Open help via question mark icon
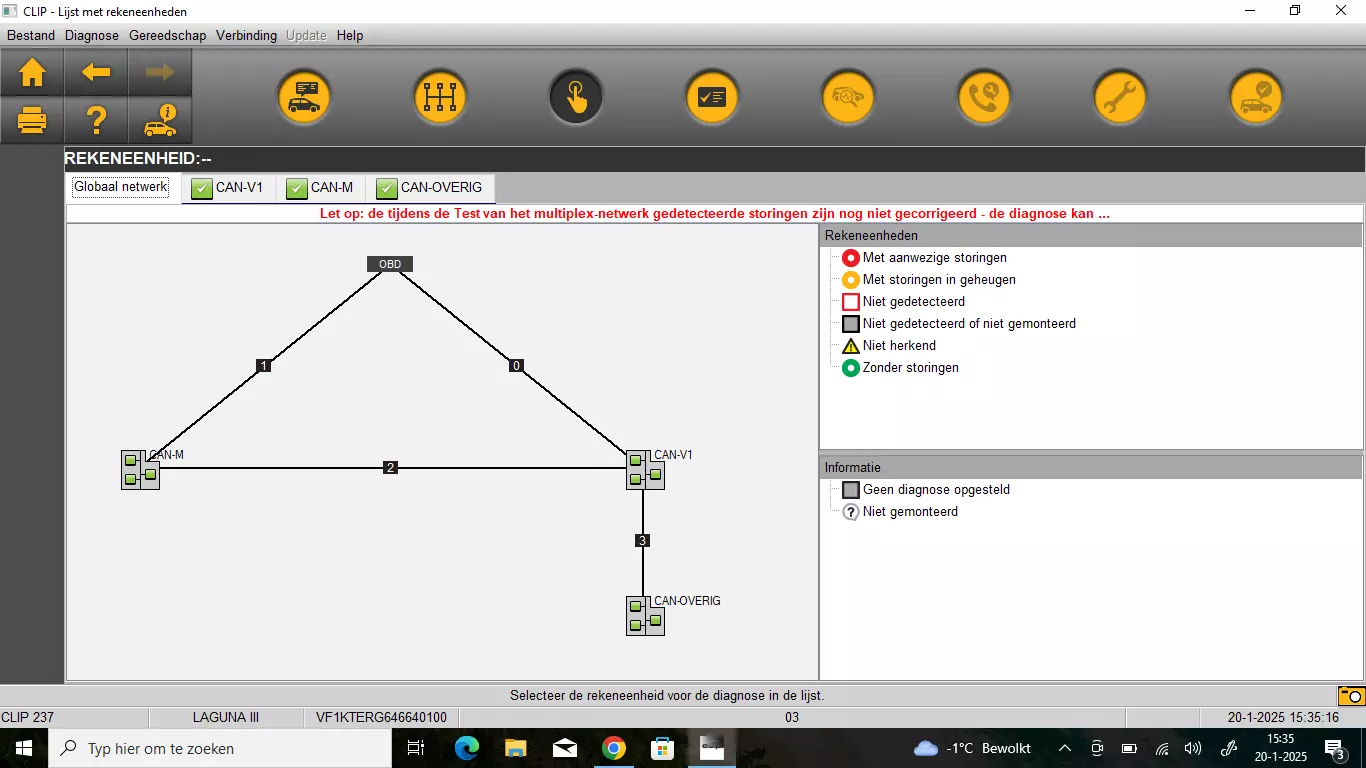The image size is (1366, 768). click(96, 121)
